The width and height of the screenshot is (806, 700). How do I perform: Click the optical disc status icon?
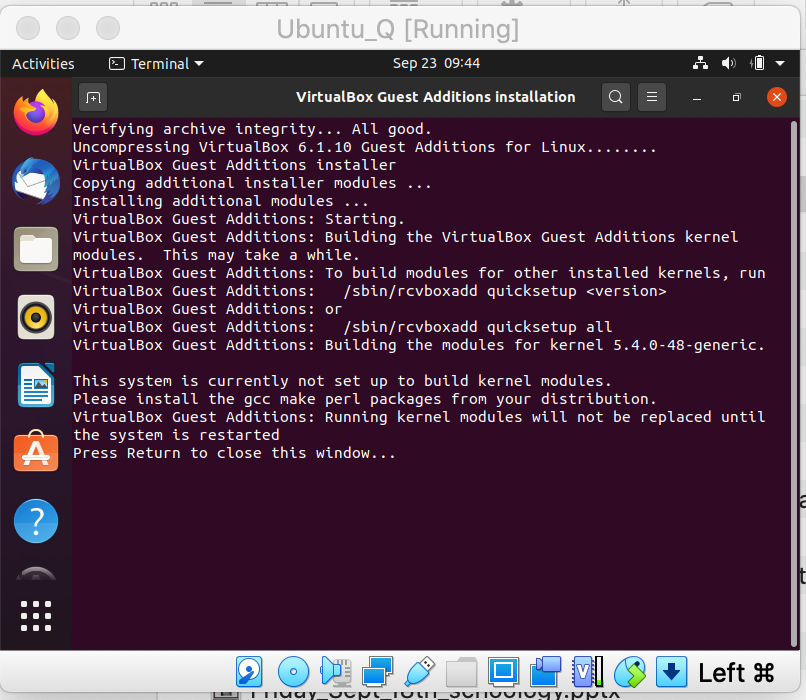tap(293, 671)
